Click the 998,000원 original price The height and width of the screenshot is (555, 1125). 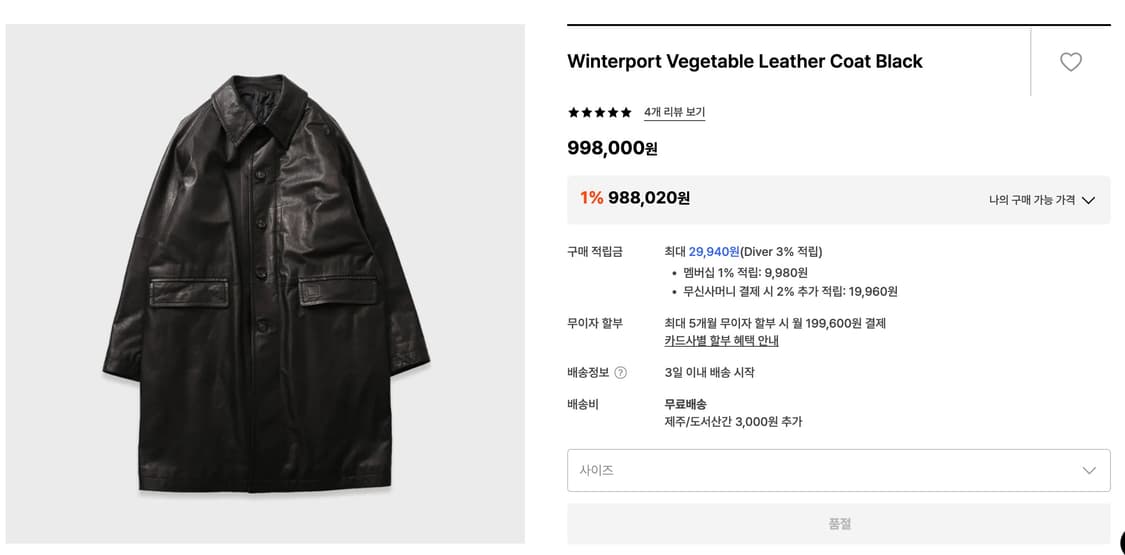tap(612, 148)
